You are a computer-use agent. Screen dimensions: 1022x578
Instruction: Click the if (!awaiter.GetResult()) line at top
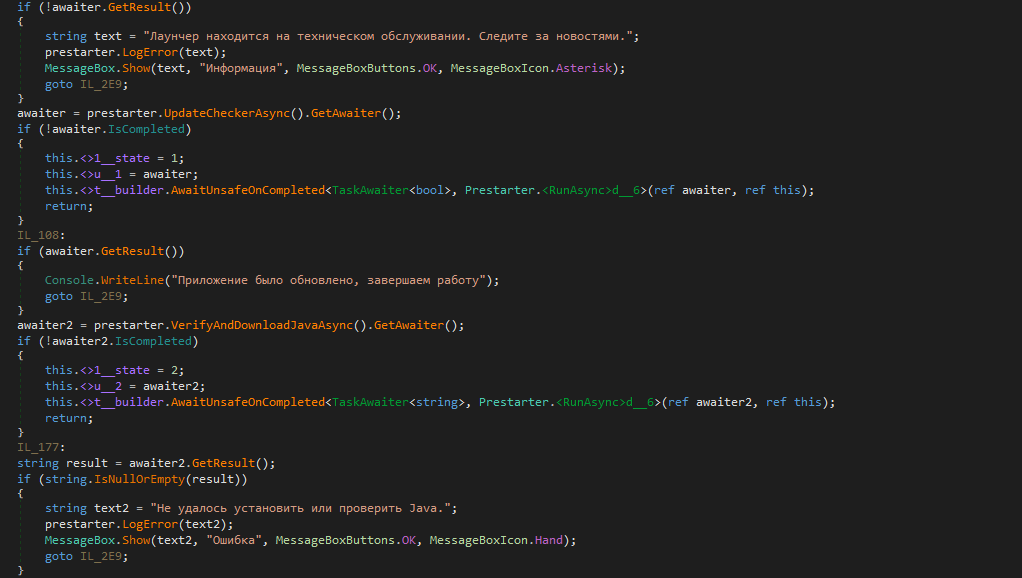(104, 7)
